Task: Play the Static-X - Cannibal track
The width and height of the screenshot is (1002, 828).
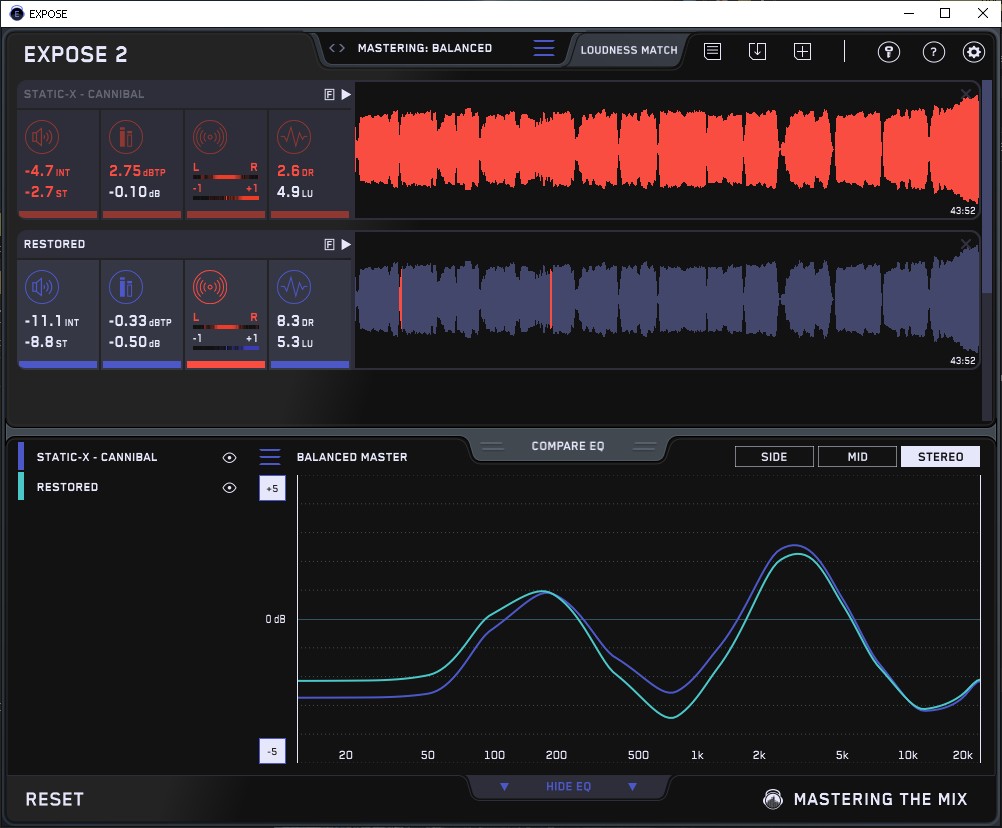Action: (346, 95)
